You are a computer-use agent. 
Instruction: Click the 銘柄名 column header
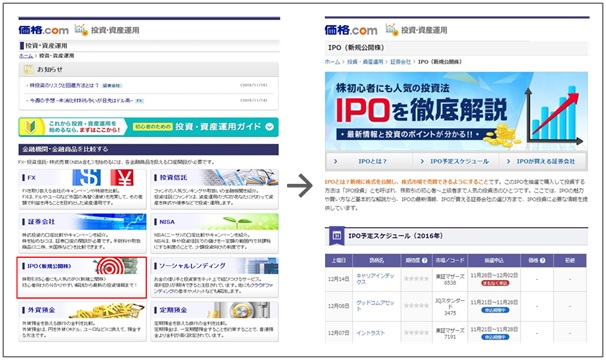376,261
